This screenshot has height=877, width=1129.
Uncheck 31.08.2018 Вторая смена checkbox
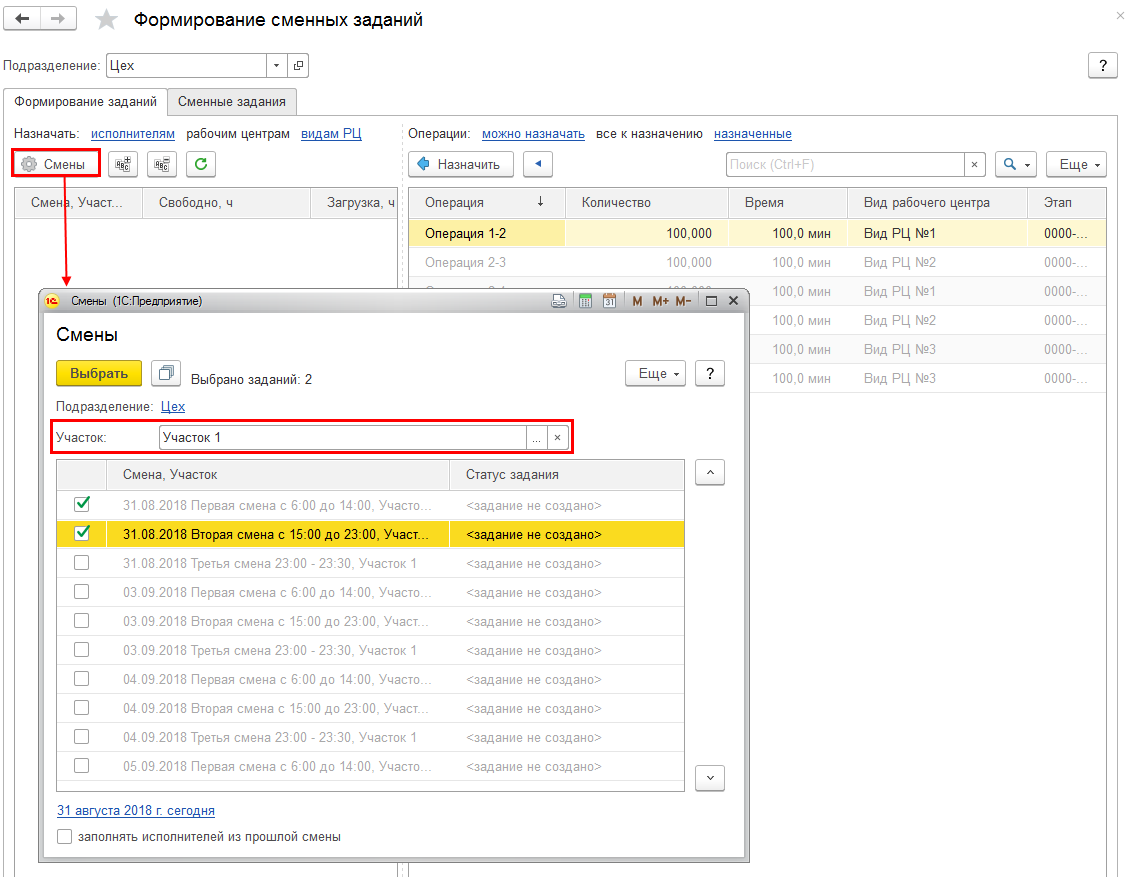point(82,533)
